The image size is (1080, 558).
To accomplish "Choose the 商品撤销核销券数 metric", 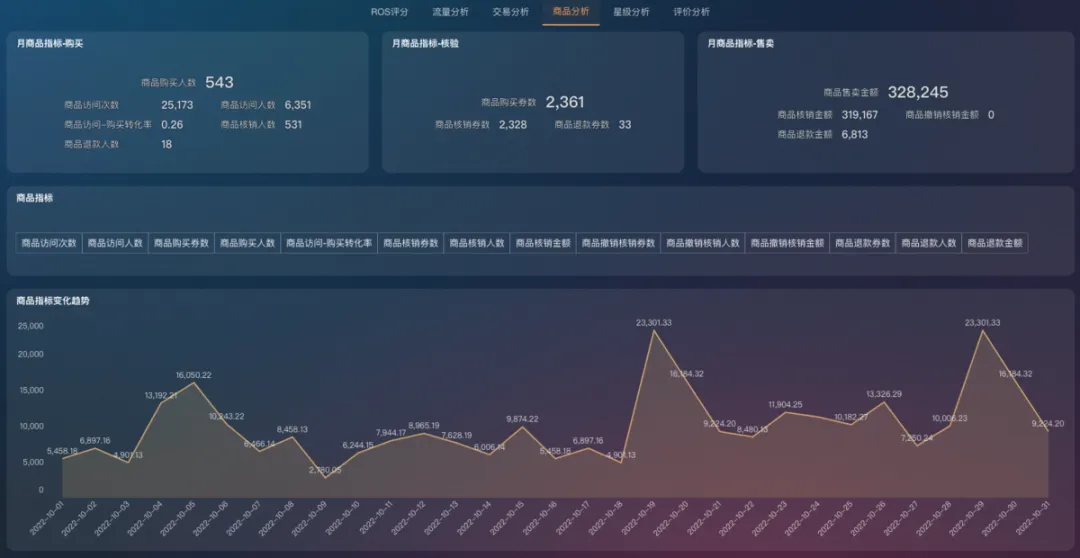I will click(618, 243).
